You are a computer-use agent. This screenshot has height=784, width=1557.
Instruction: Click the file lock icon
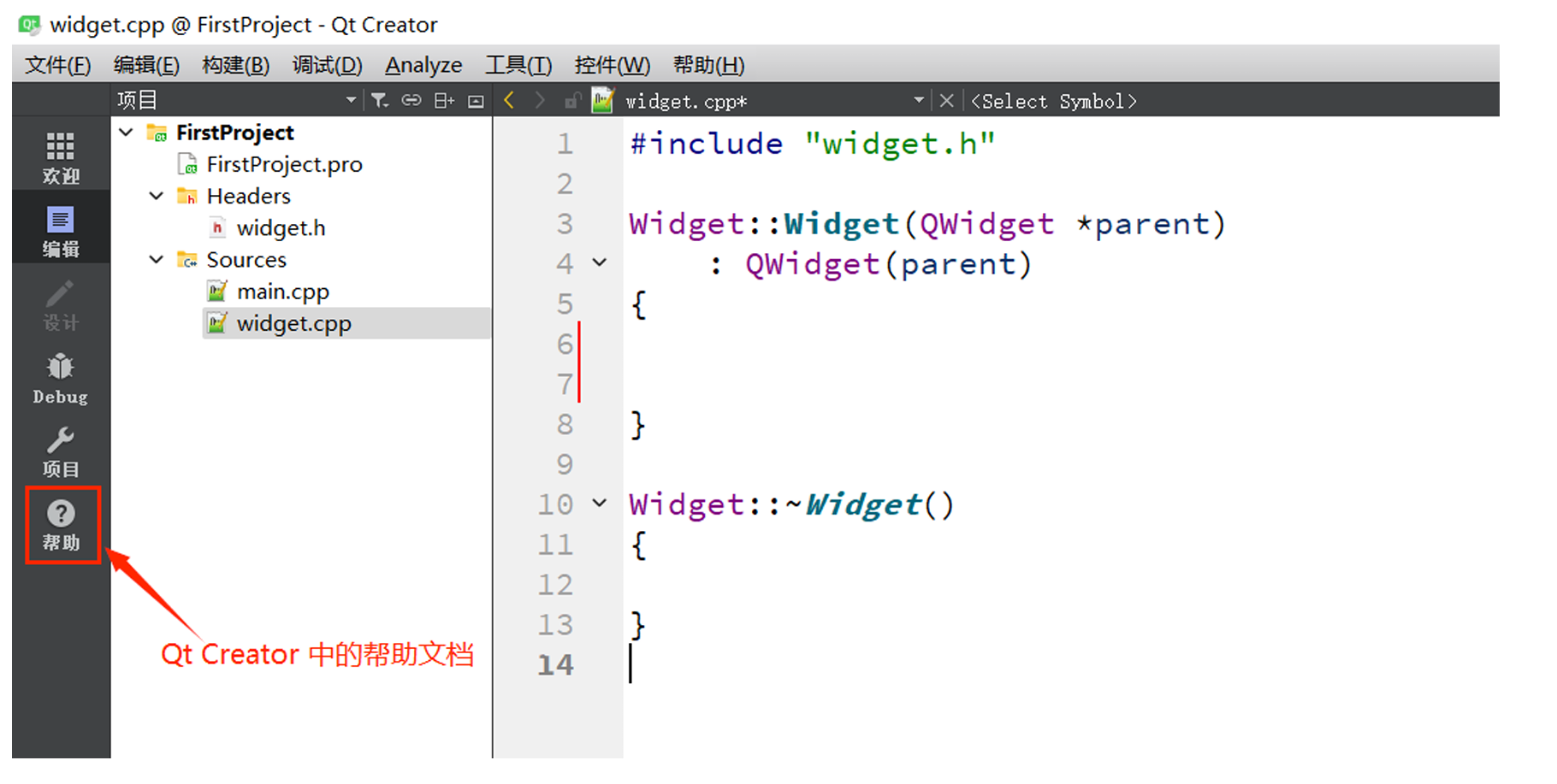coord(572,101)
